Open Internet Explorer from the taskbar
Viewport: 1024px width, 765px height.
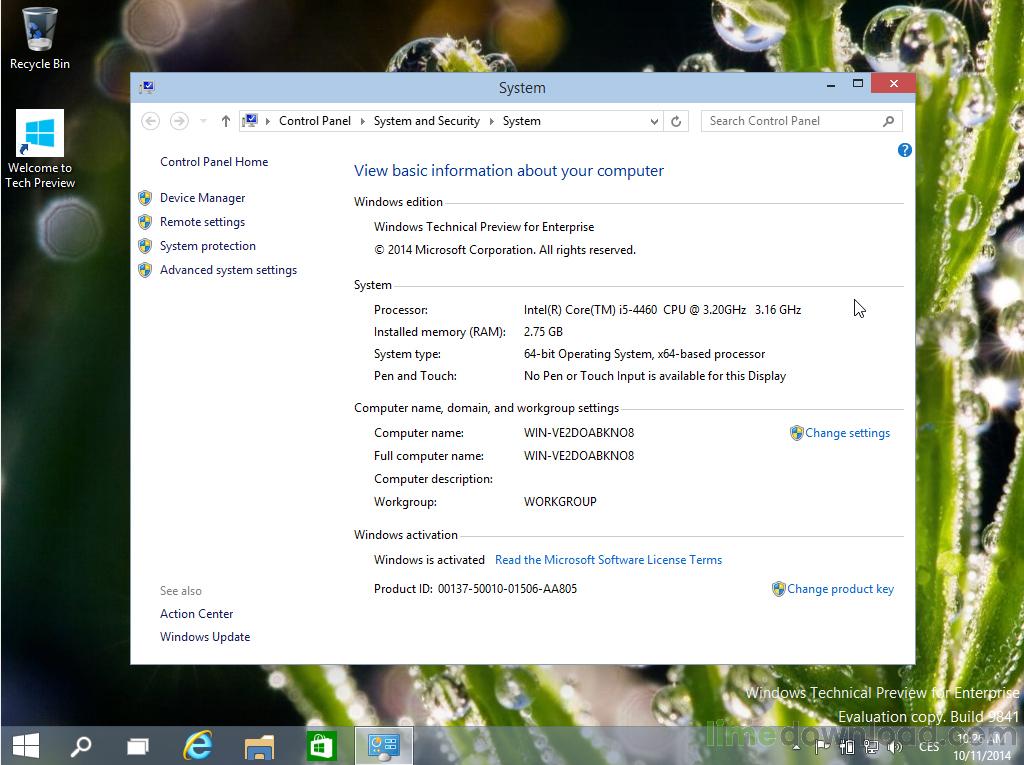198,745
